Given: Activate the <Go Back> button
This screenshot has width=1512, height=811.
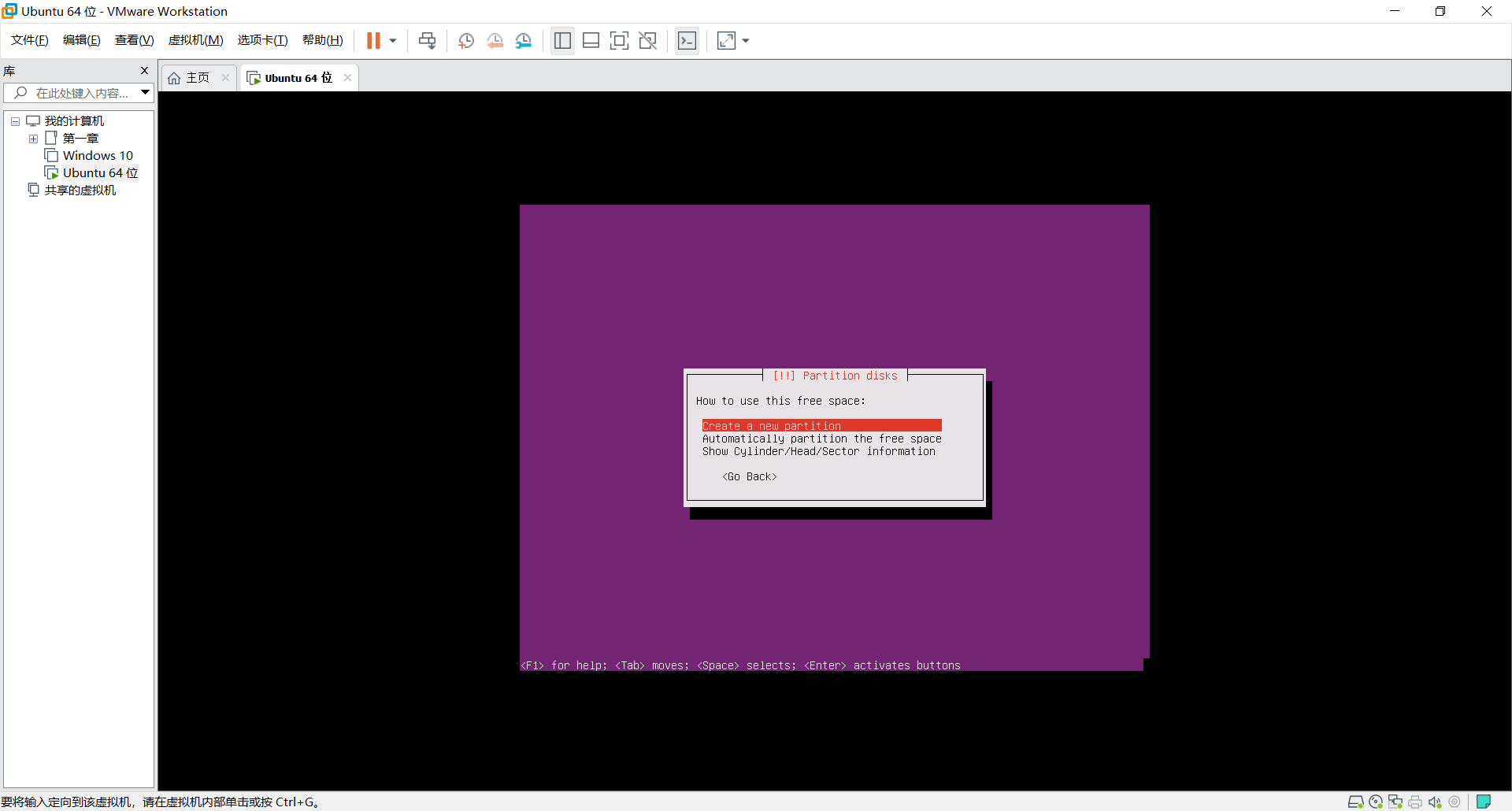Looking at the screenshot, I should pyautogui.click(x=750, y=476).
